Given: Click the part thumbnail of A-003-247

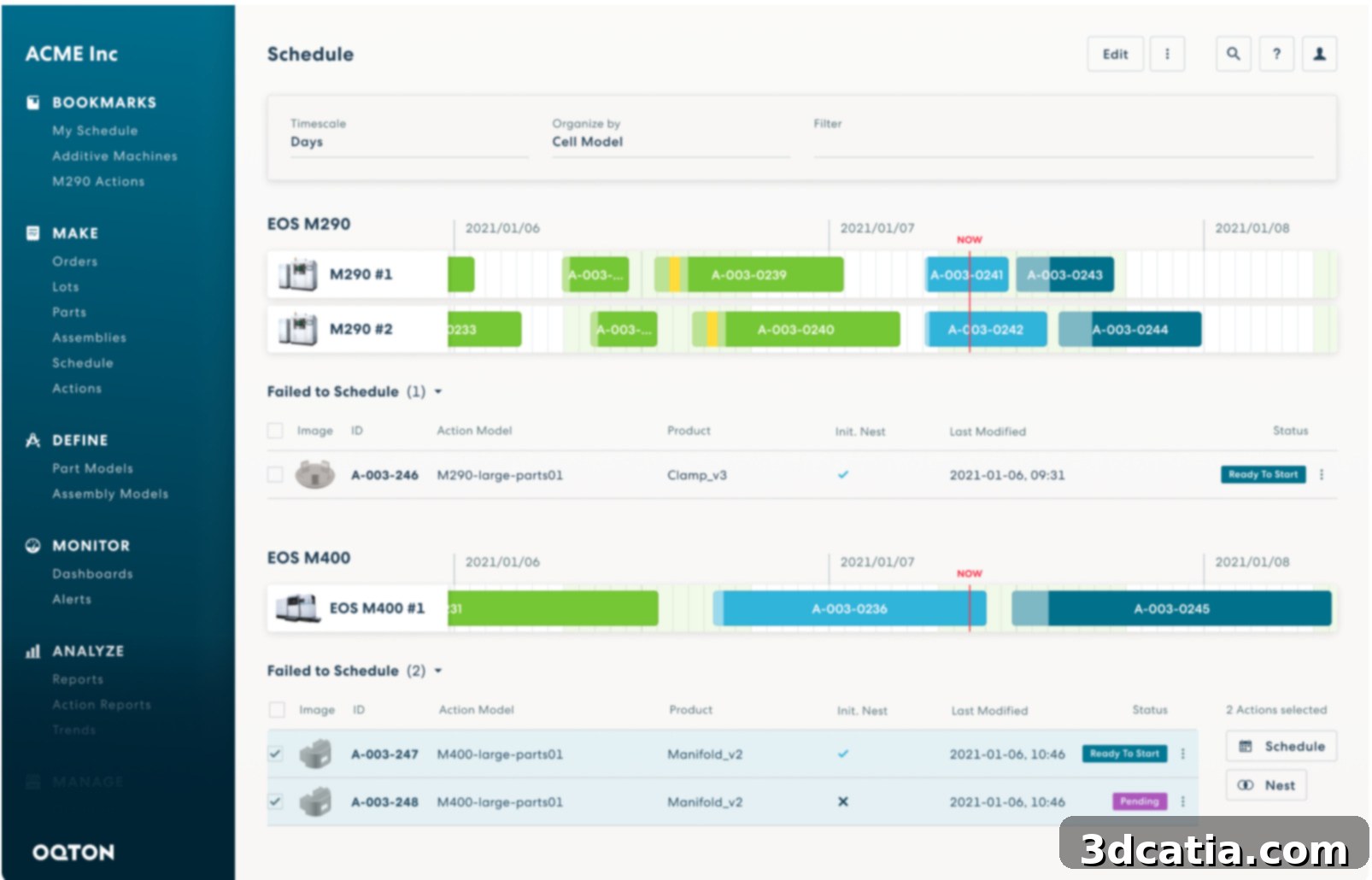Looking at the screenshot, I should [315, 754].
